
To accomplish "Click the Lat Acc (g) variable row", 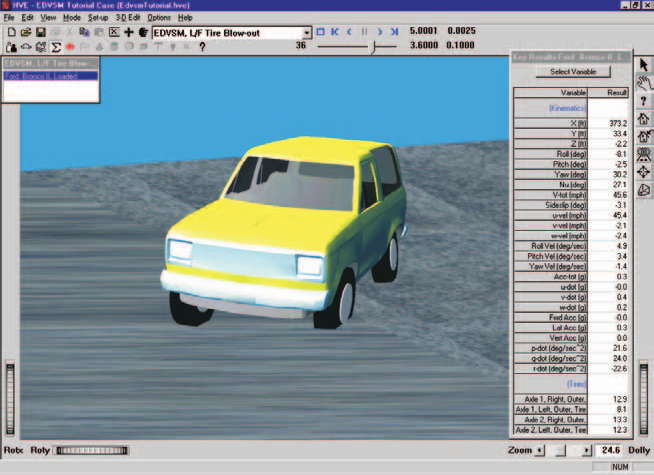I will 571,328.
